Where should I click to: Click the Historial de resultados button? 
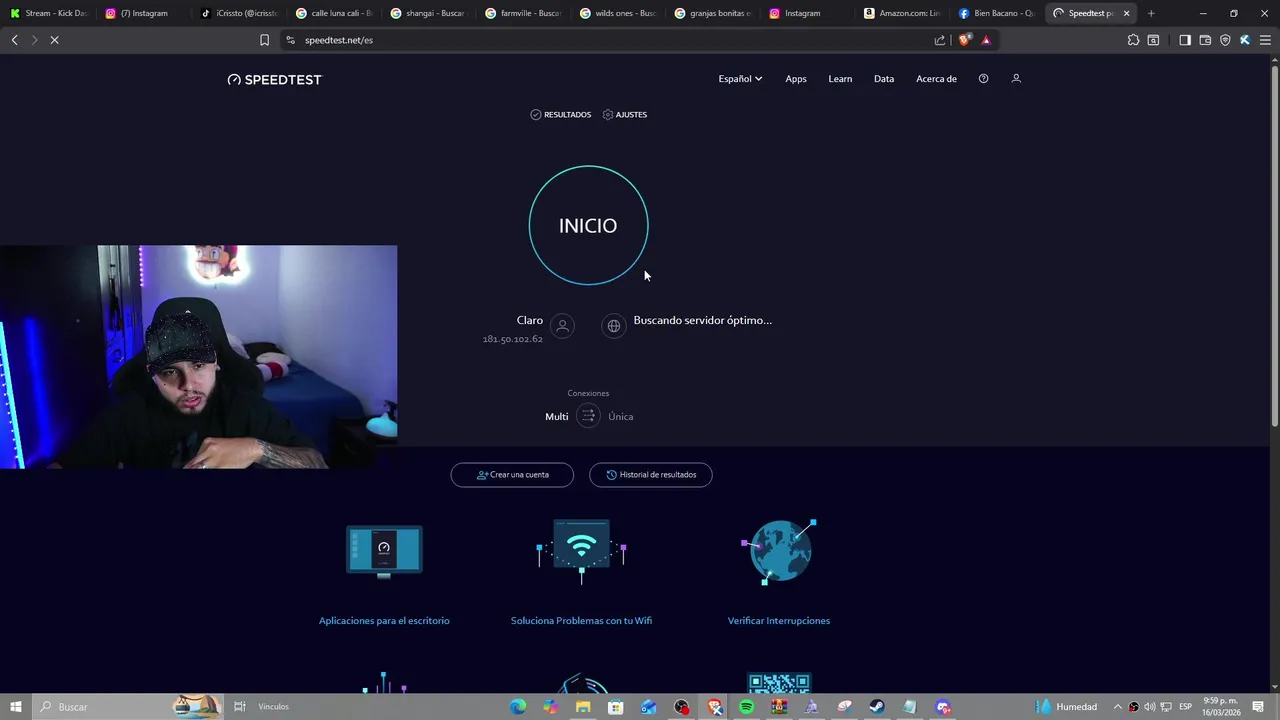(x=651, y=475)
